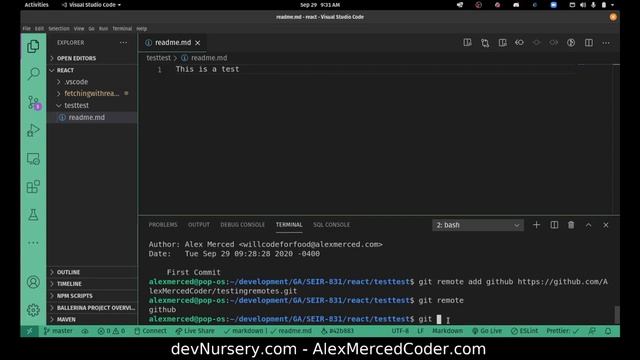The width and height of the screenshot is (640, 360).
Task: Kill the terminal with trash icon
Action: pos(571,225)
